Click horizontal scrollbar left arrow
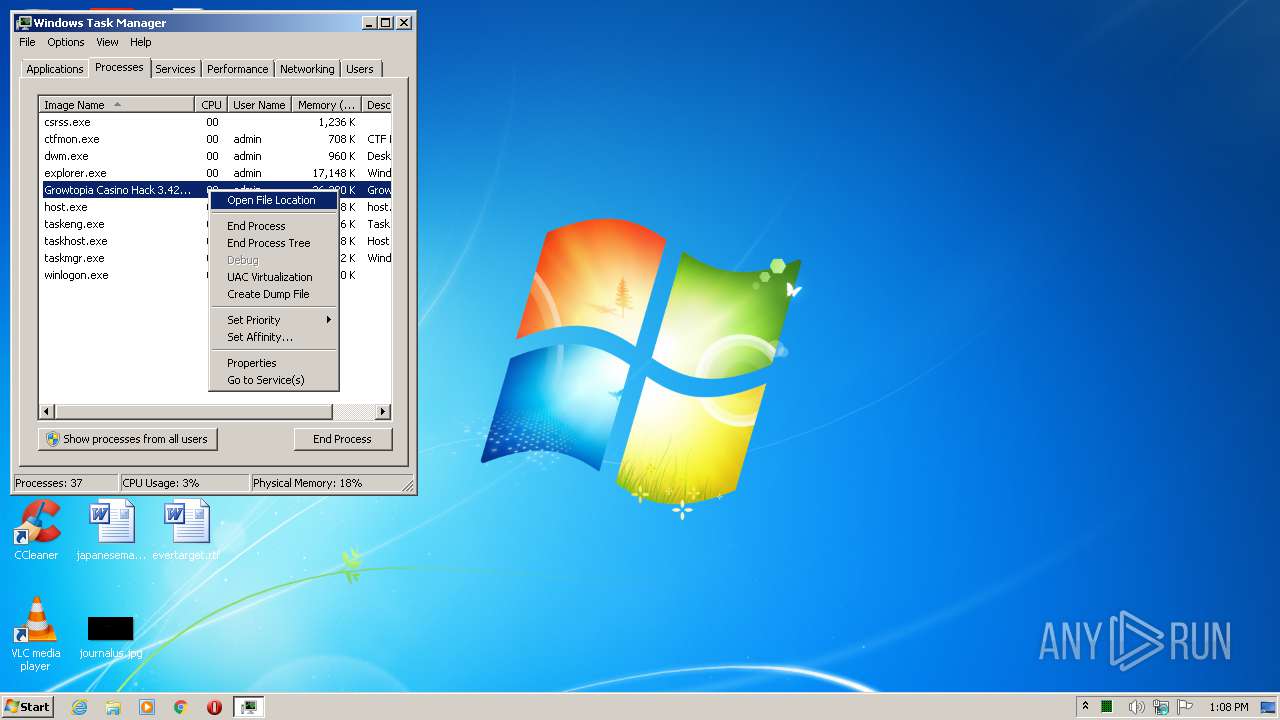Image resolution: width=1280 pixels, height=720 pixels. [x=47, y=411]
